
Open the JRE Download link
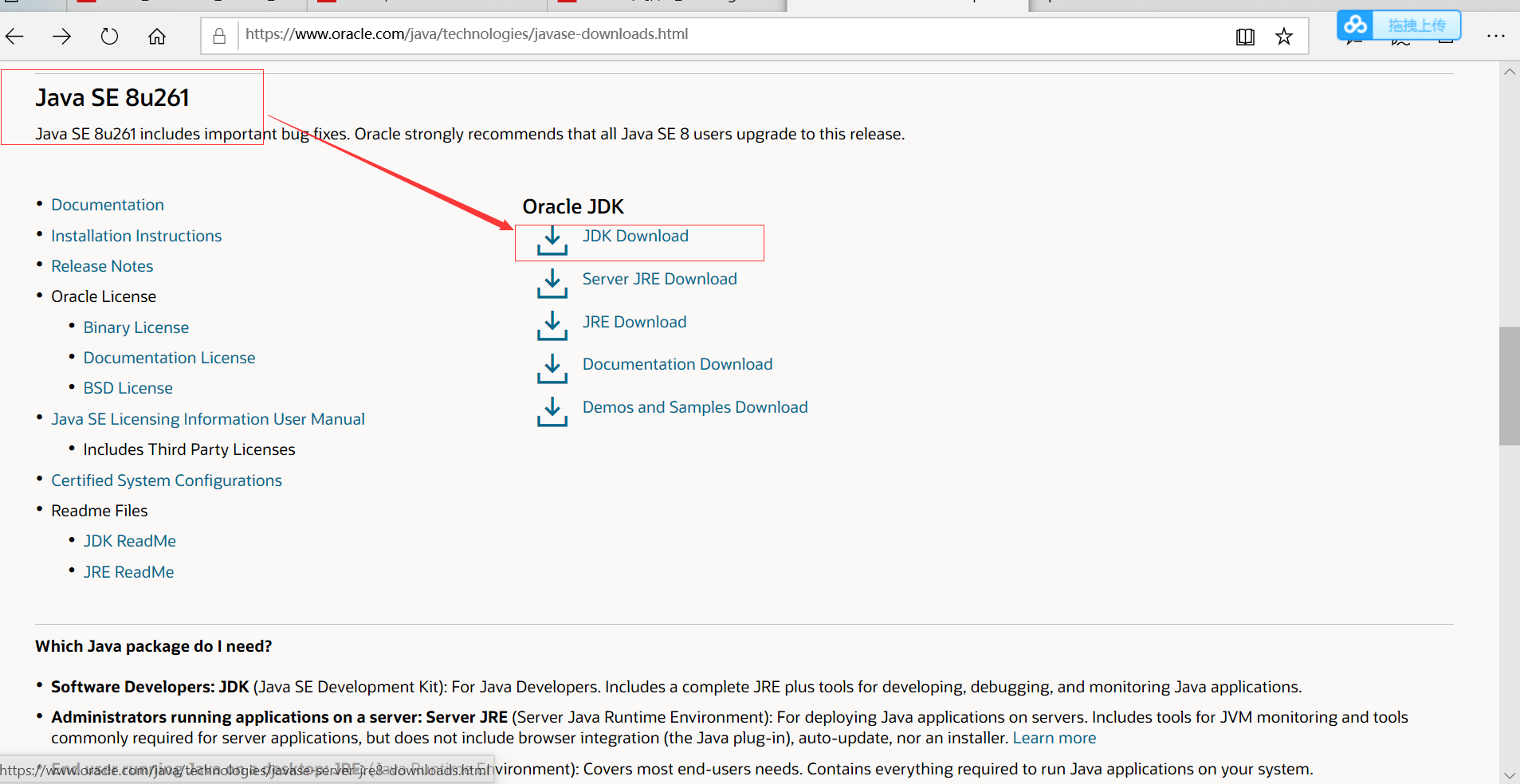[x=634, y=322]
